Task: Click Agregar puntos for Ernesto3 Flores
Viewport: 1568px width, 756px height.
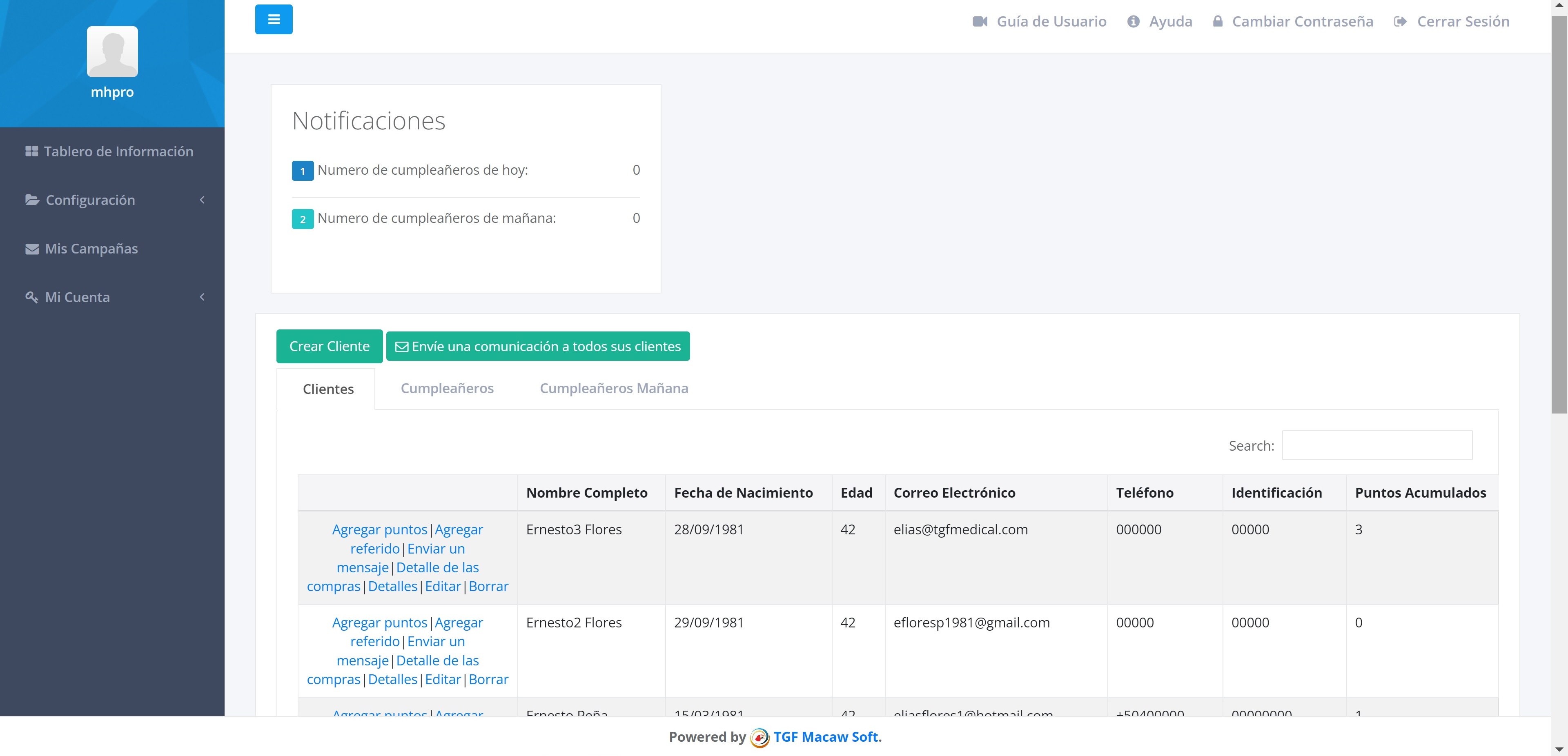Action: [379, 529]
